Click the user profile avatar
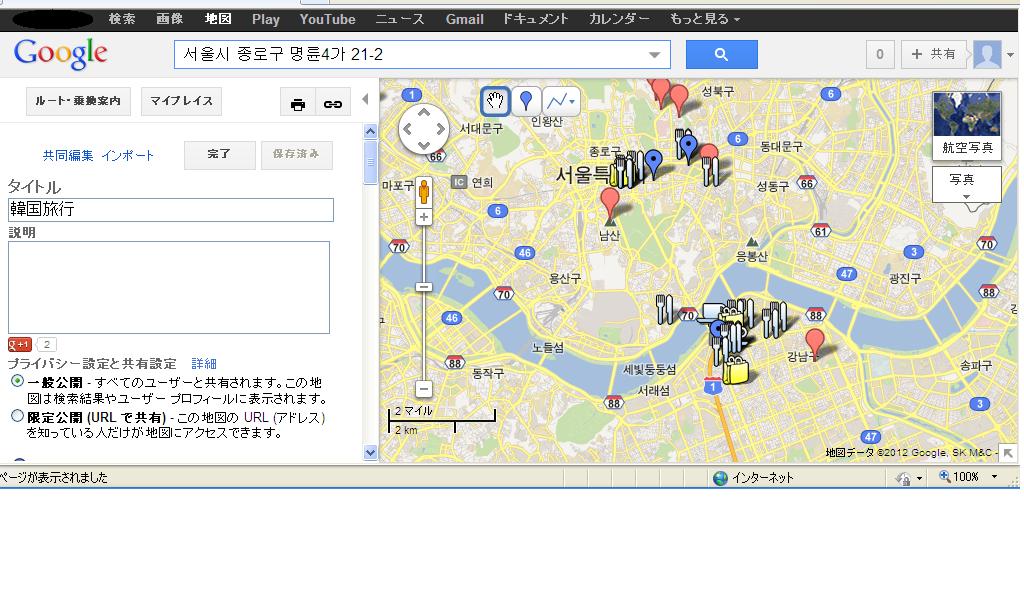The width and height of the screenshot is (1024, 600). [x=987, y=54]
